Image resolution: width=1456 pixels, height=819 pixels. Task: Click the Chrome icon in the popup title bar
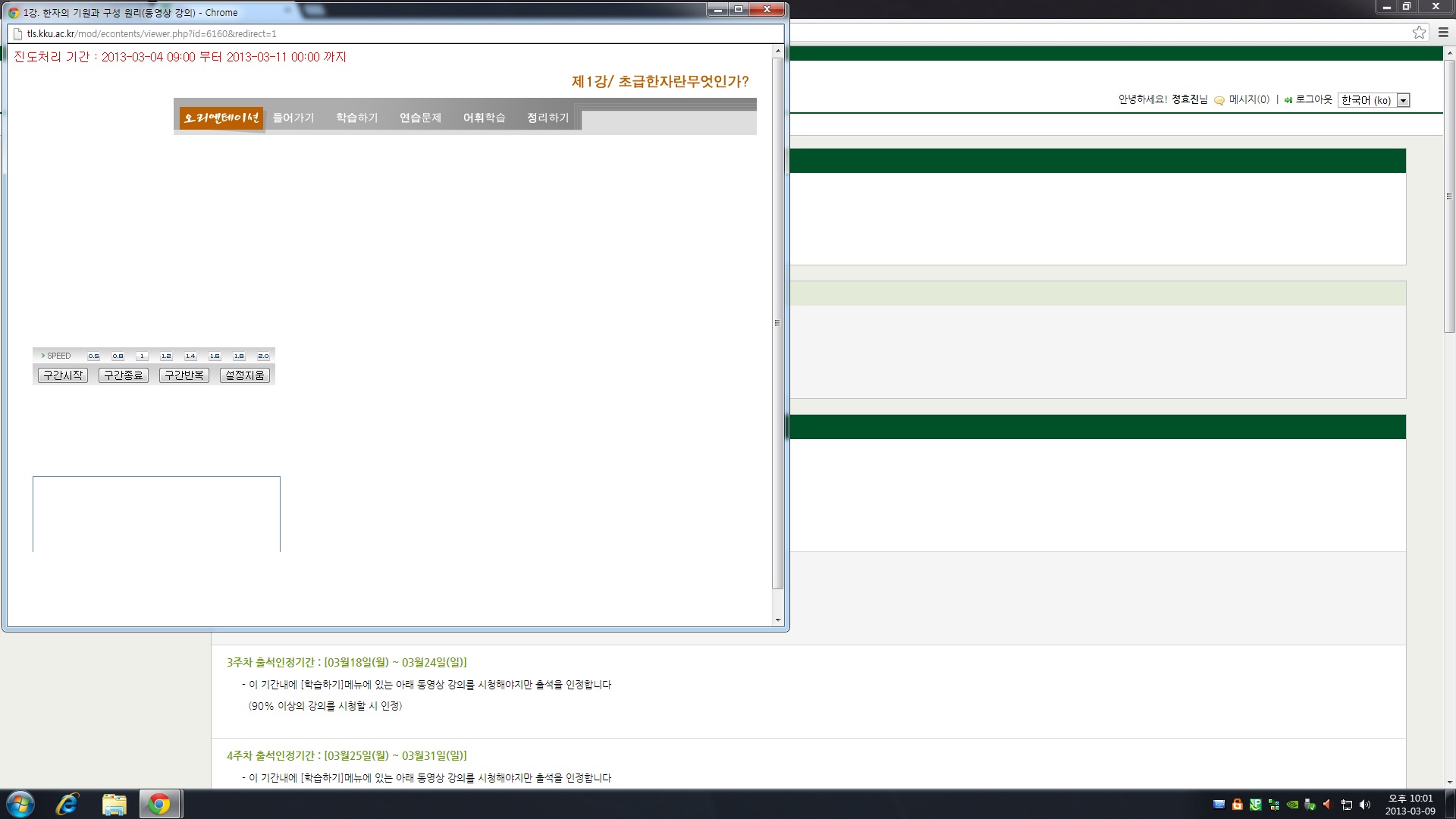[14, 12]
